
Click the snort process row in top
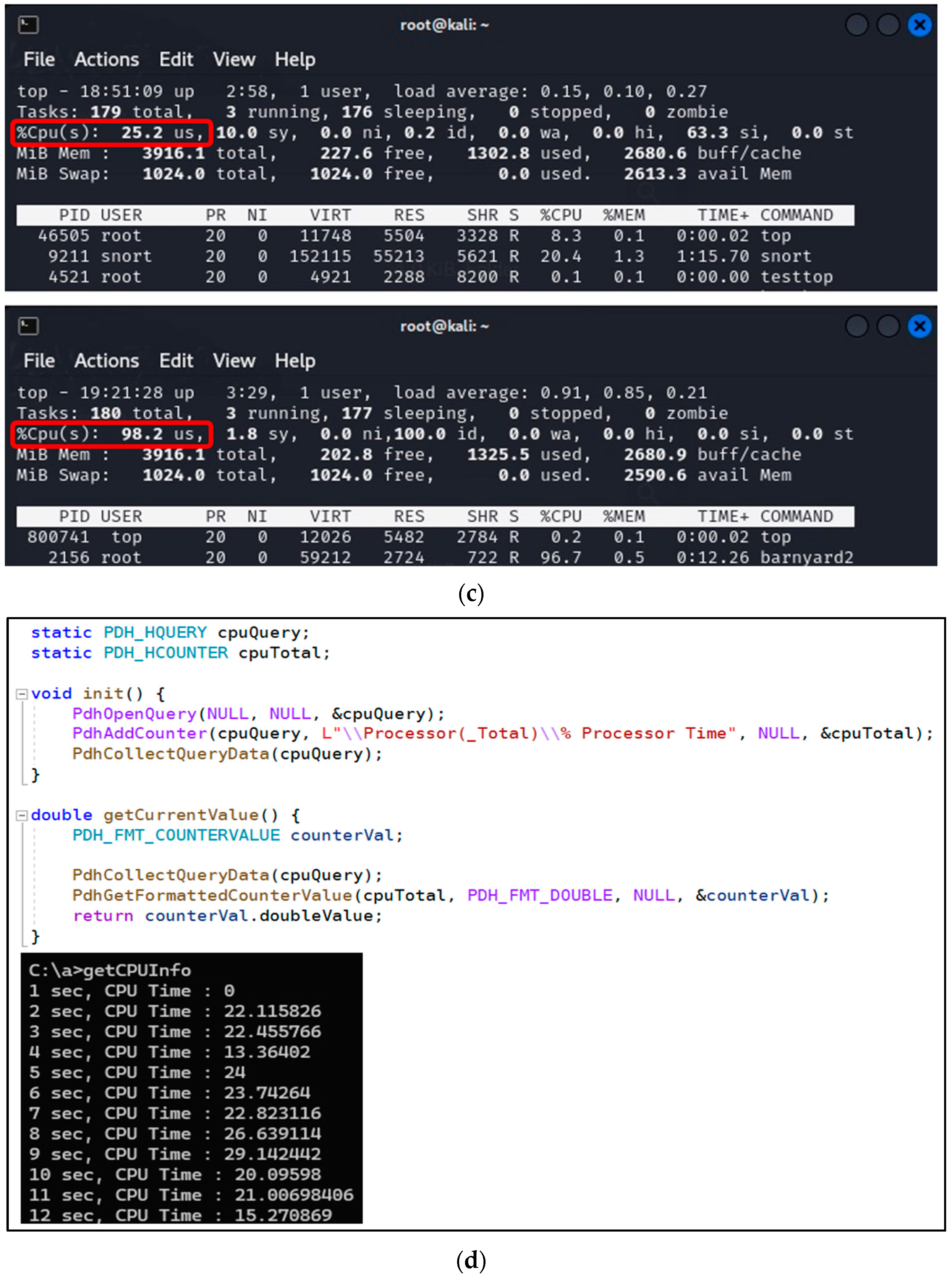click(435, 256)
